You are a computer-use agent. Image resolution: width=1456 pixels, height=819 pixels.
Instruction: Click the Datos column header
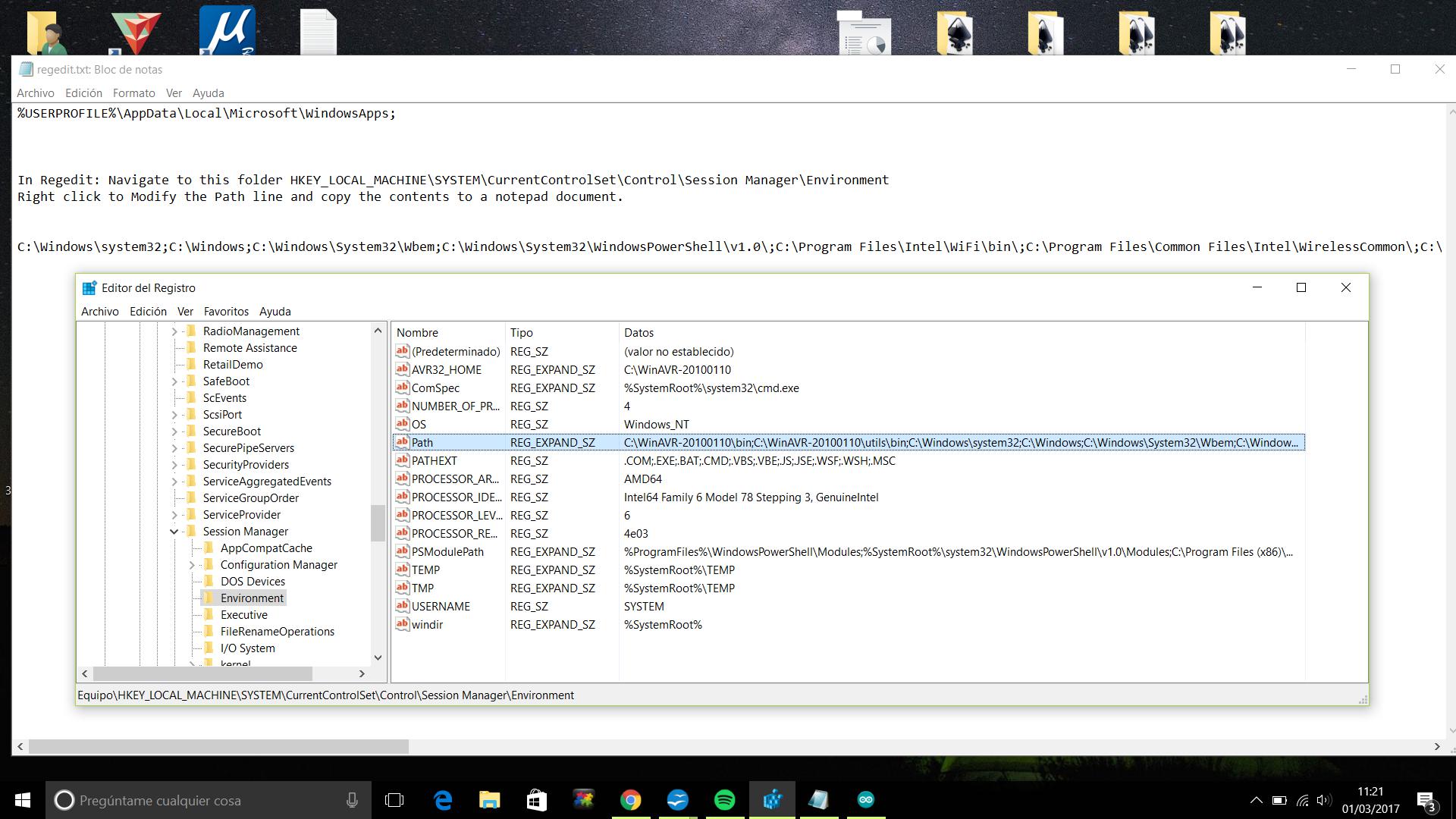[x=639, y=333]
